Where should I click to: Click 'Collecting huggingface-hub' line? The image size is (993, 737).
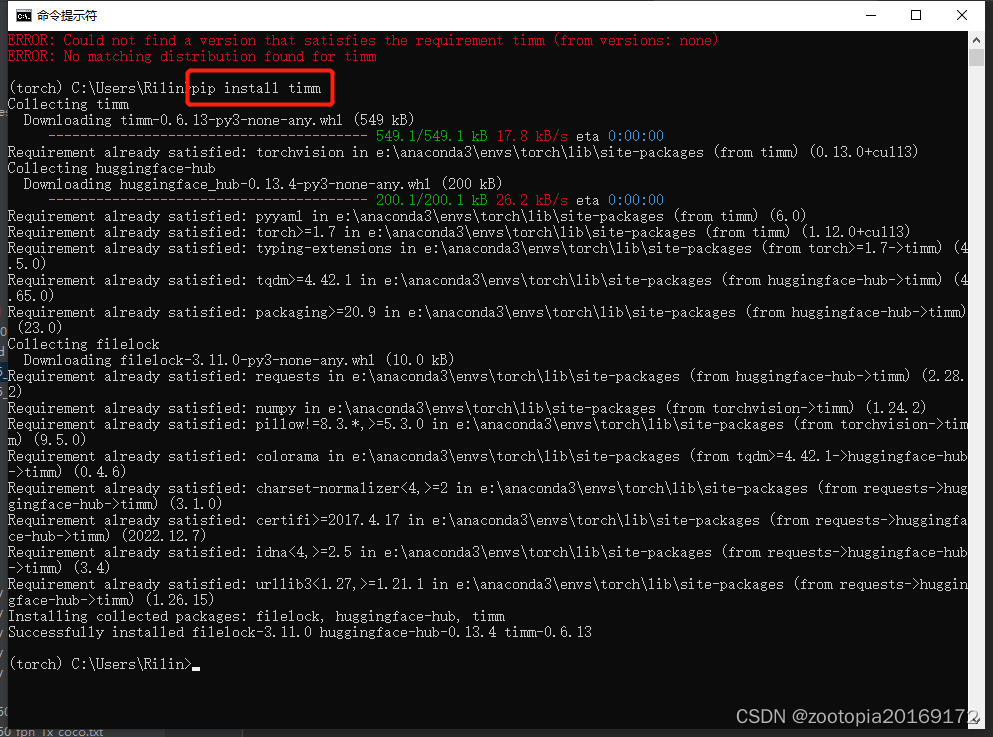tap(111, 168)
